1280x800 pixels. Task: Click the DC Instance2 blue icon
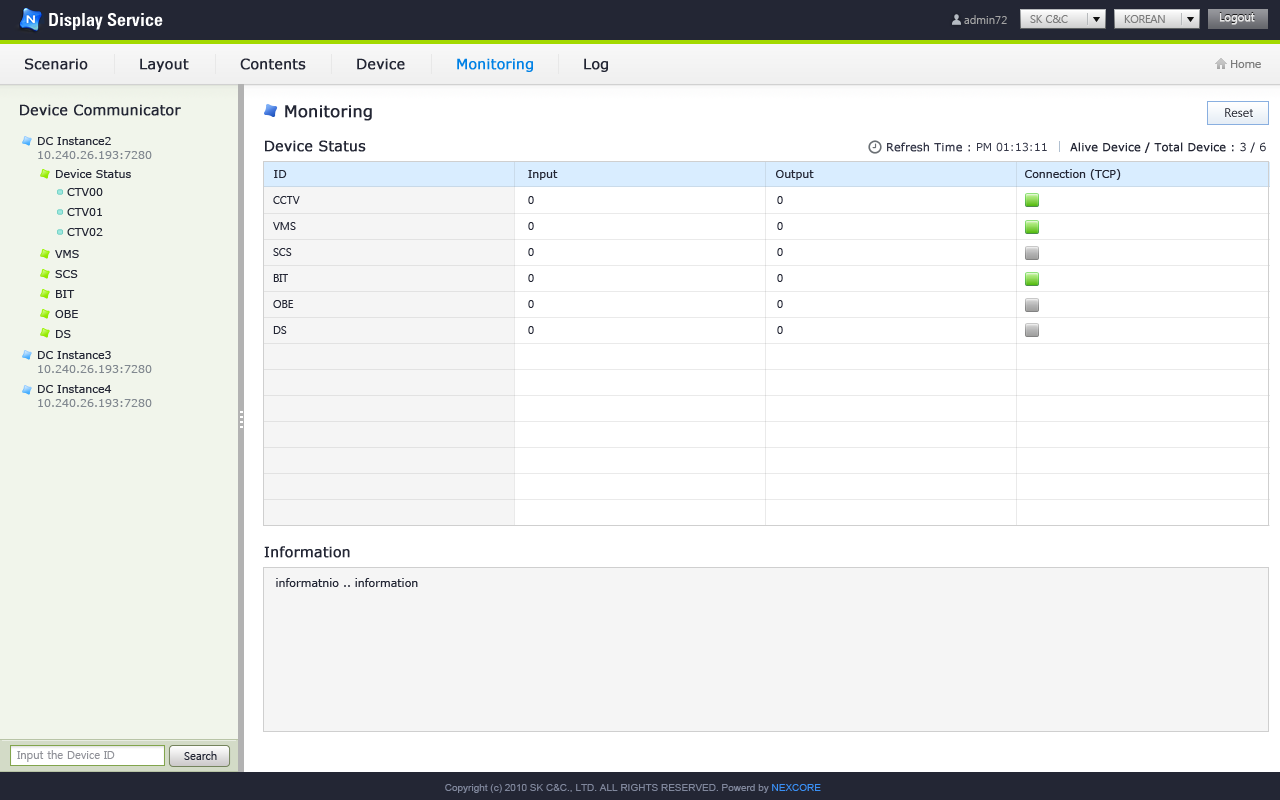[27, 141]
